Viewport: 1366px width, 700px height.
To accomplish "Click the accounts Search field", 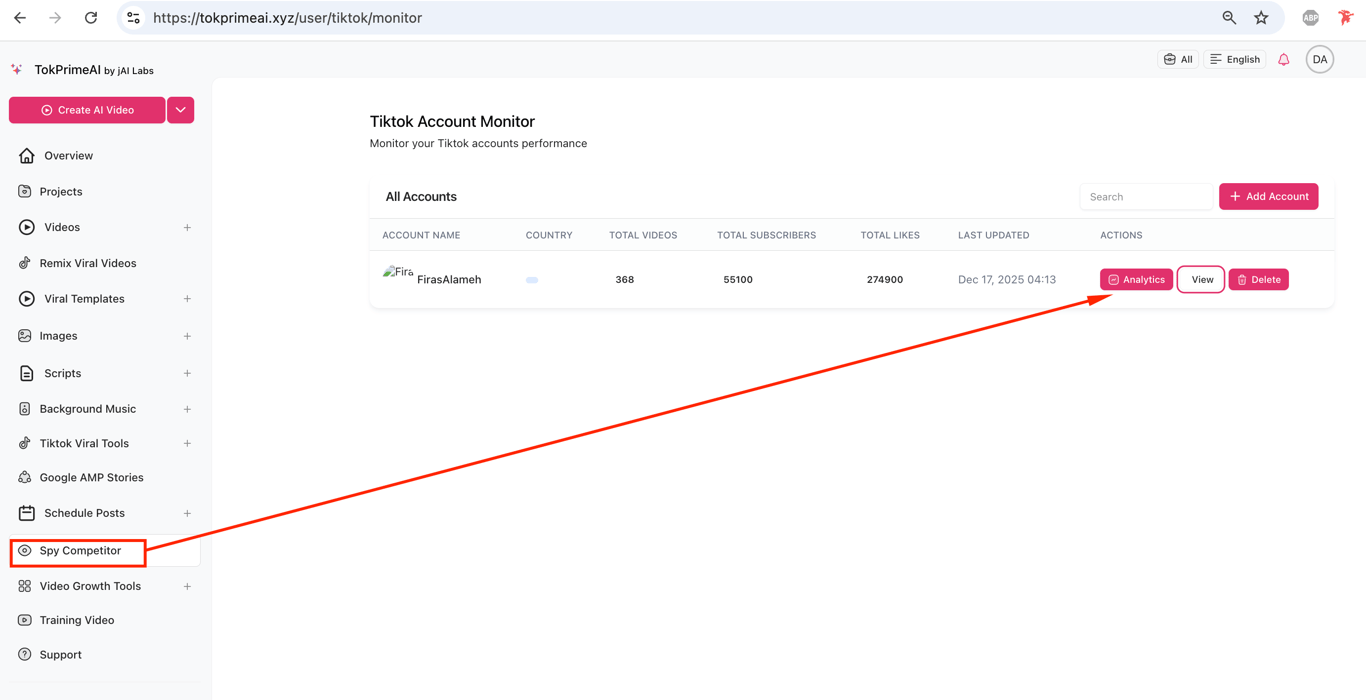I will tap(1146, 197).
